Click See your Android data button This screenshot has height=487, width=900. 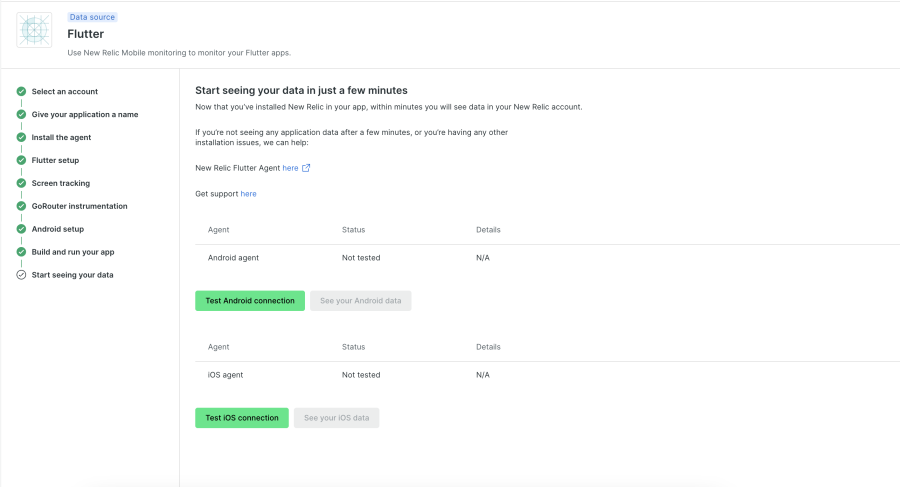360,301
